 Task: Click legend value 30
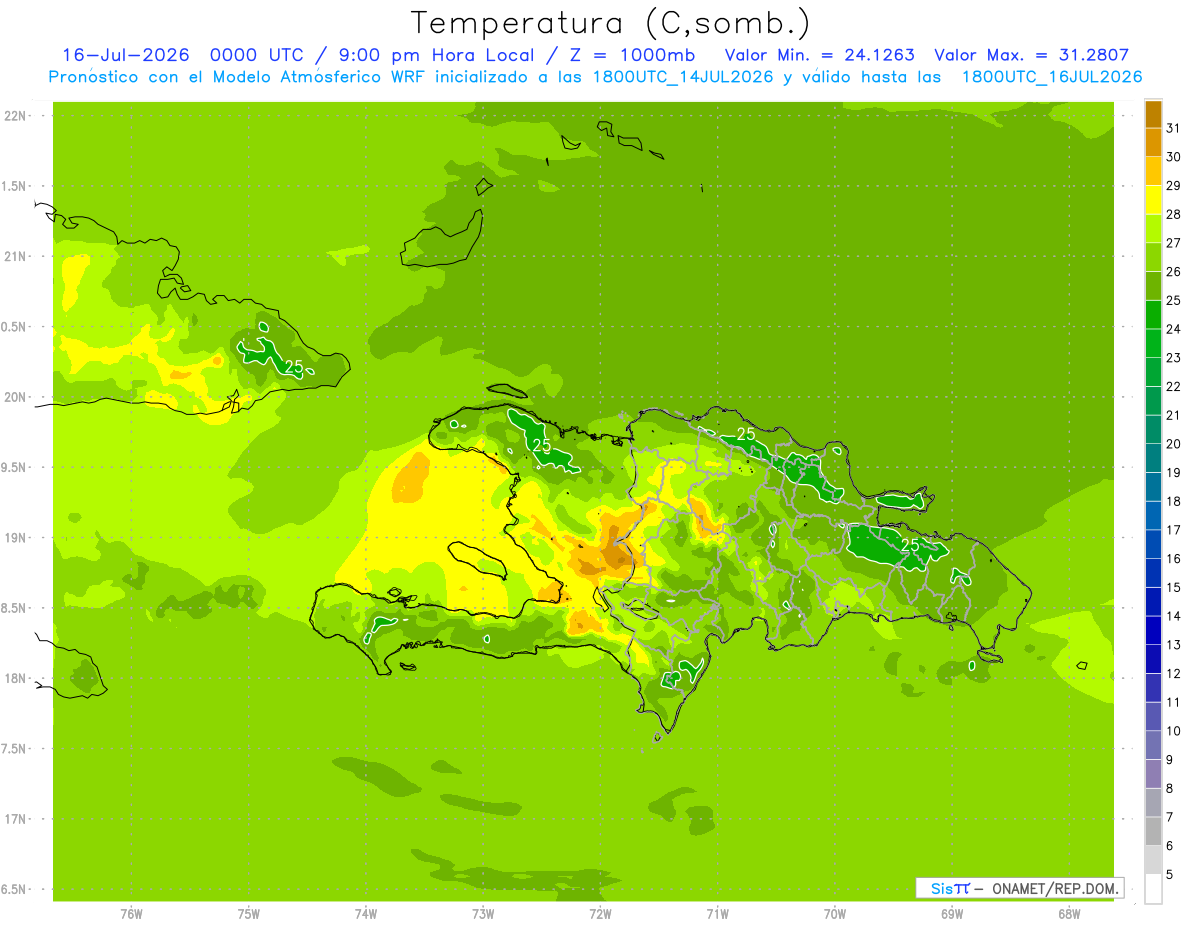click(1173, 157)
